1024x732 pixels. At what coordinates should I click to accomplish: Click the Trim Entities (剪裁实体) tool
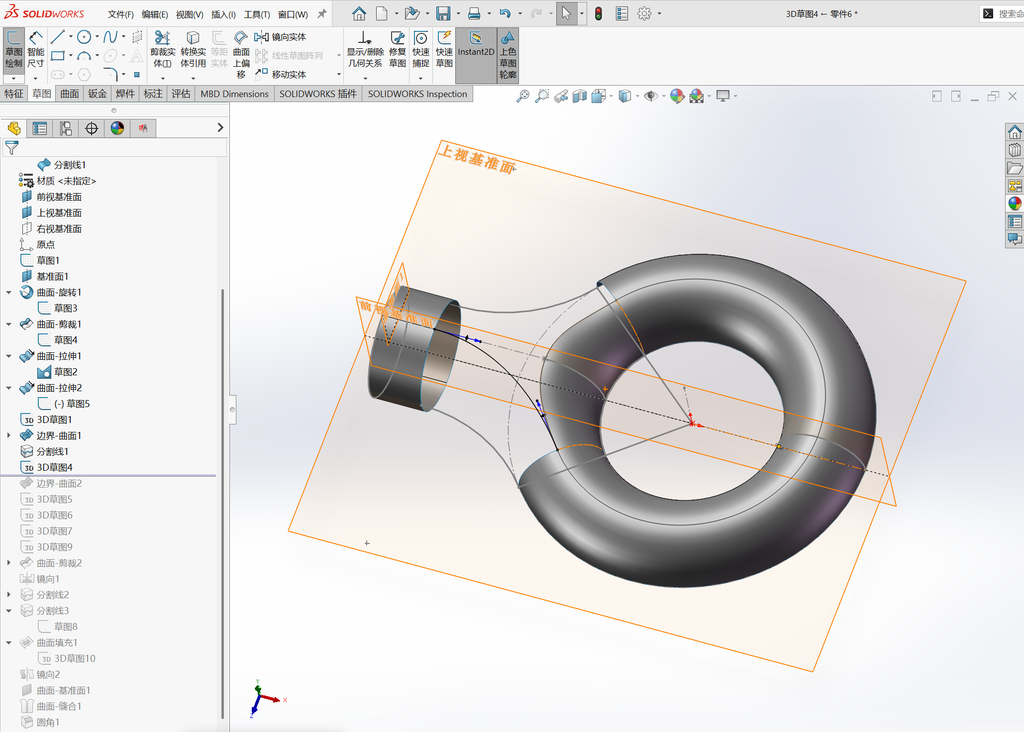point(163,50)
